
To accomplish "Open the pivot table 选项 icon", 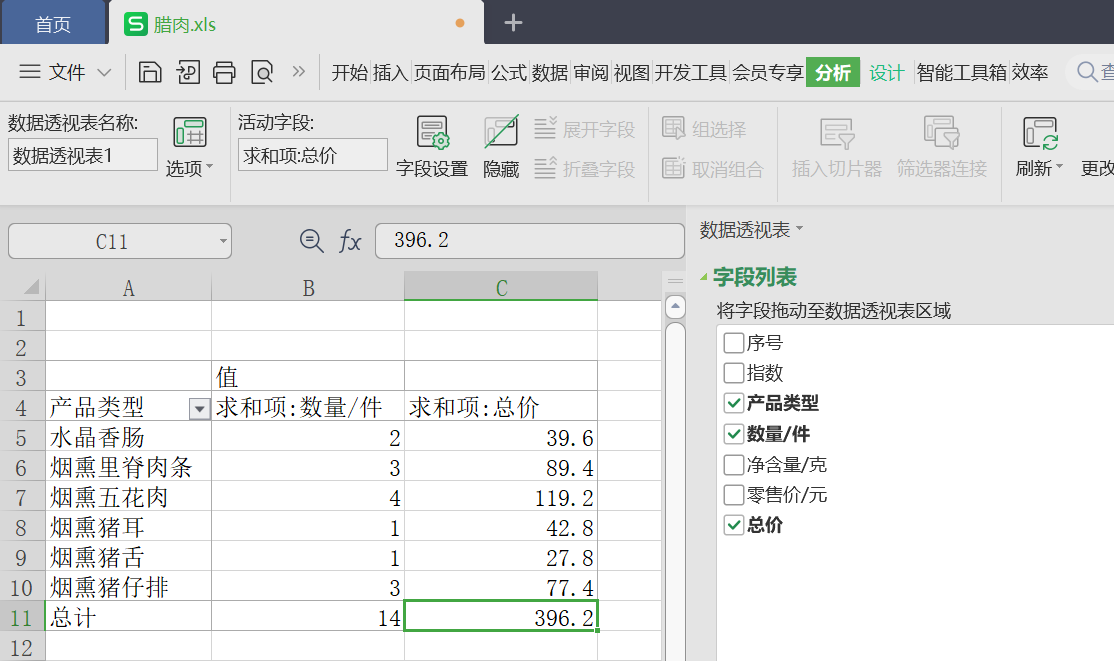I will (190, 132).
